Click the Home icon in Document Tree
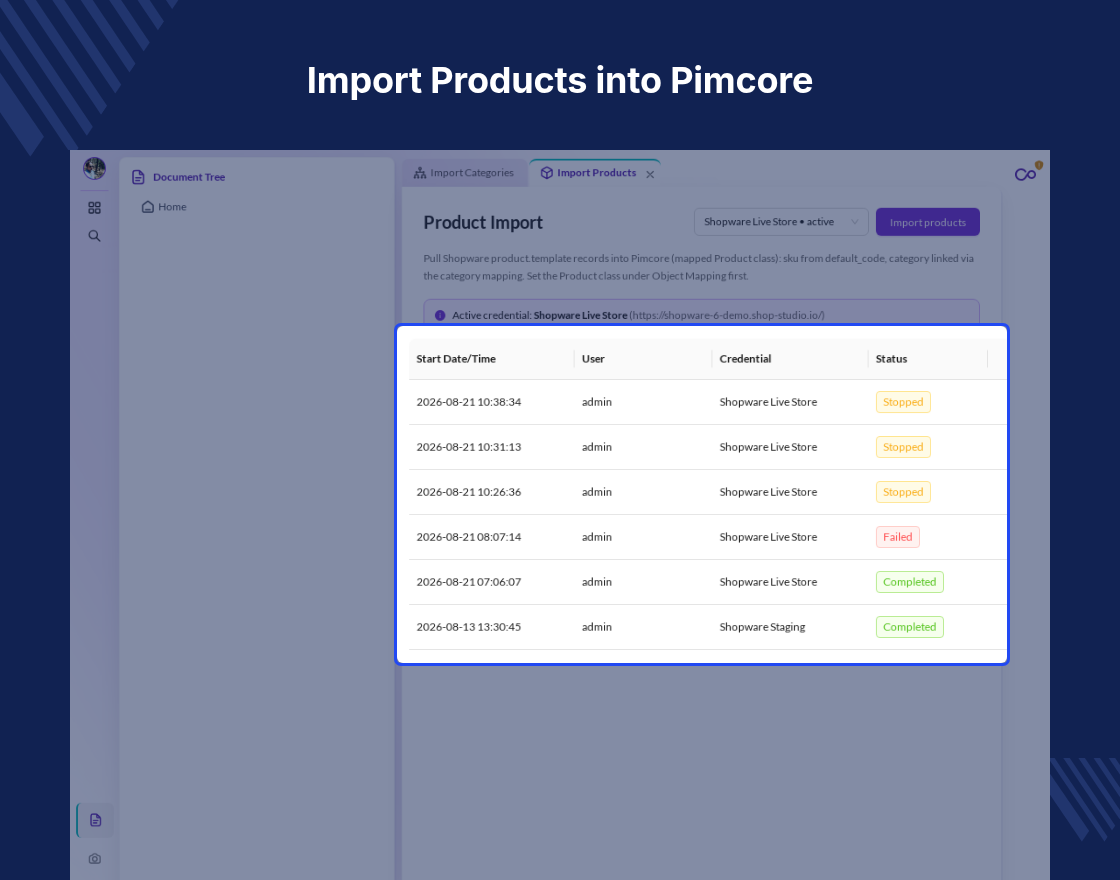Image resolution: width=1120 pixels, height=880 pixels. pyautogui.click(x=148, y=207)
